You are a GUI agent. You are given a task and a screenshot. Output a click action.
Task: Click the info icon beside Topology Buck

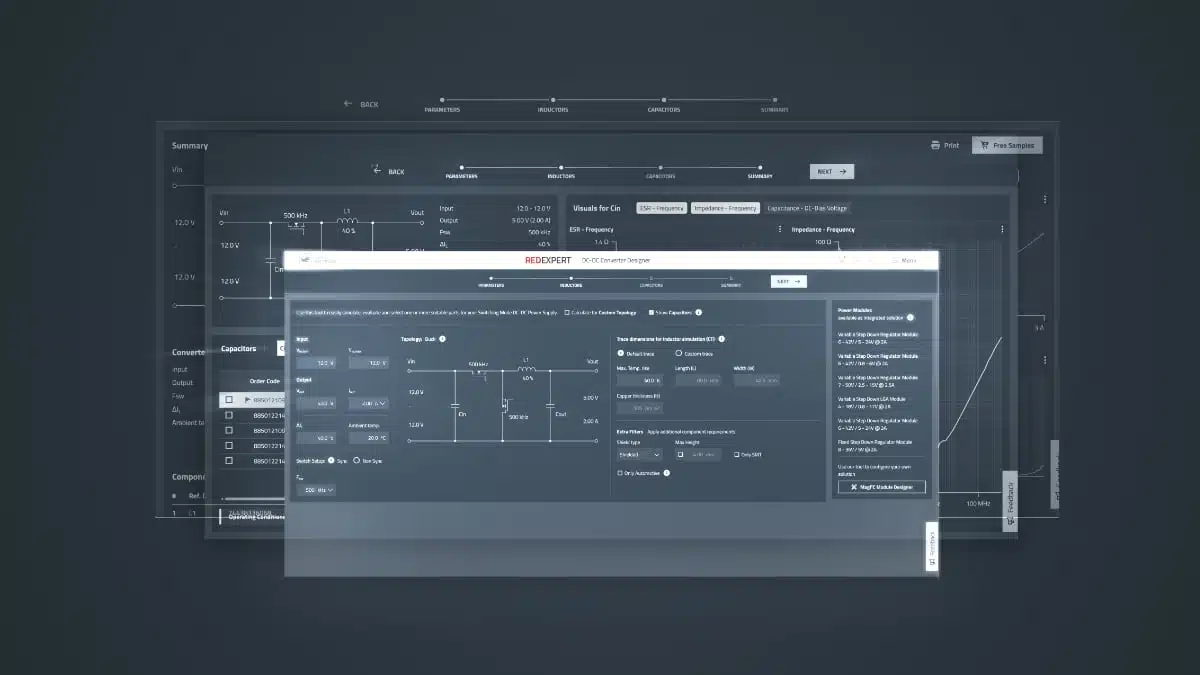point(442,339)
